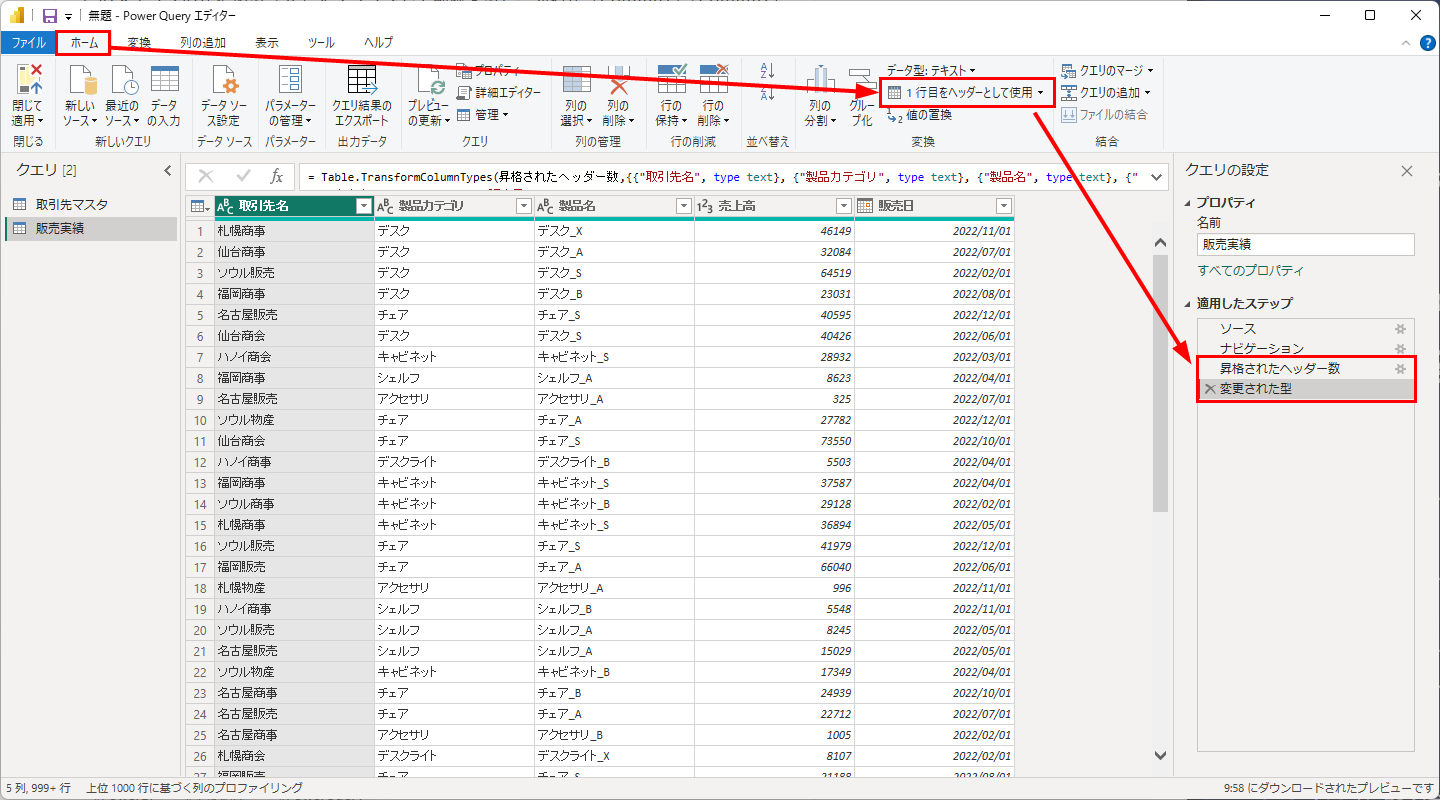Switch to the 列の追加 tab
Screen dimensions: 1440x800
(203, 43)
